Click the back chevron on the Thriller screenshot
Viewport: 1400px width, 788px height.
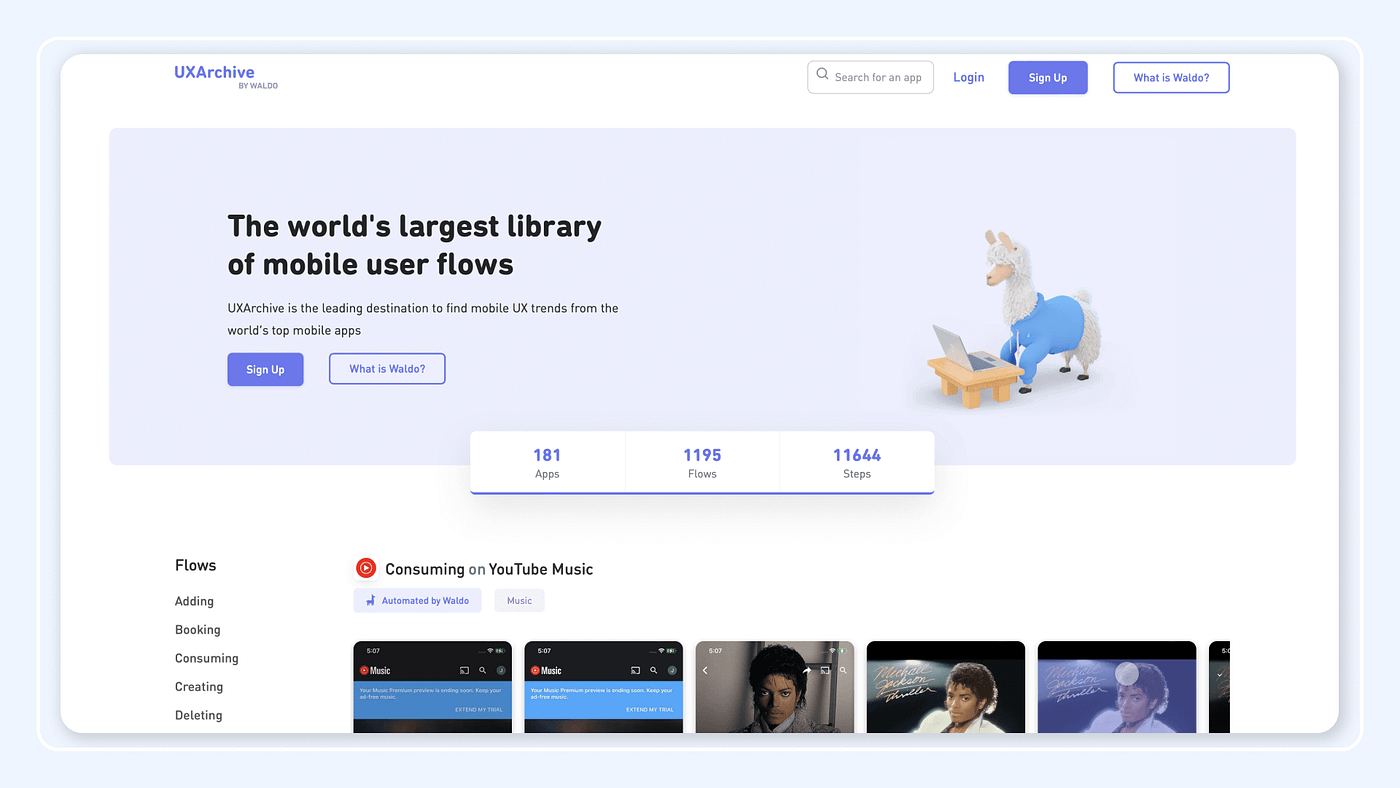705,670
